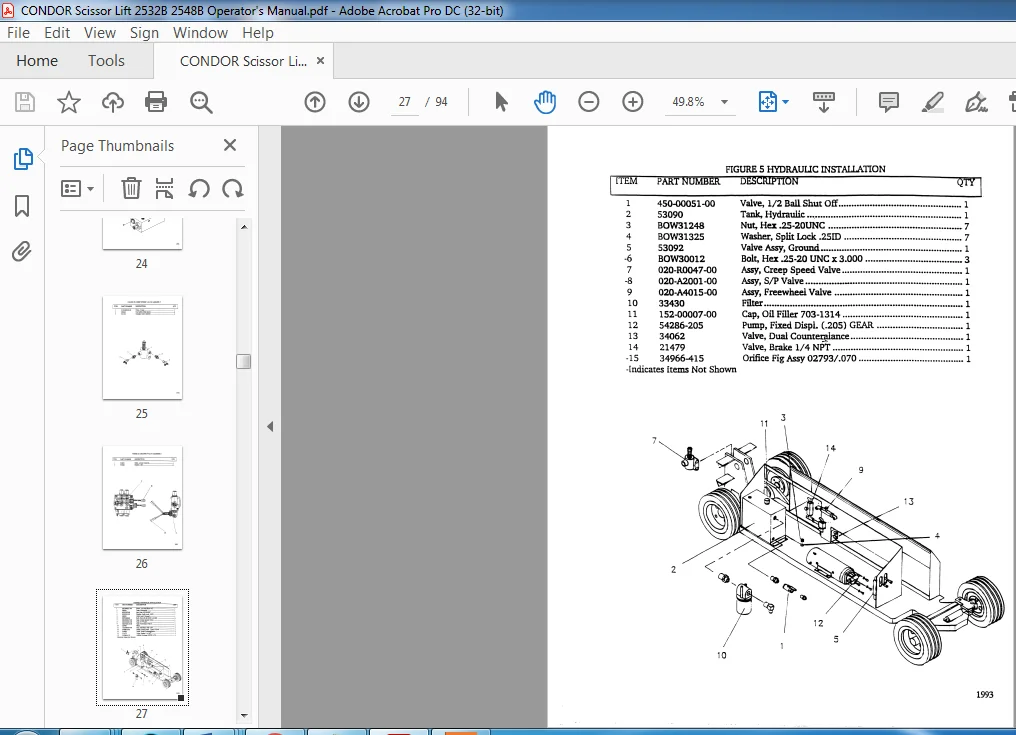Viewport: 1016px width, 735px height.
Task: Click the thumbnails scrollbar handle
Action: click(244, 361)
